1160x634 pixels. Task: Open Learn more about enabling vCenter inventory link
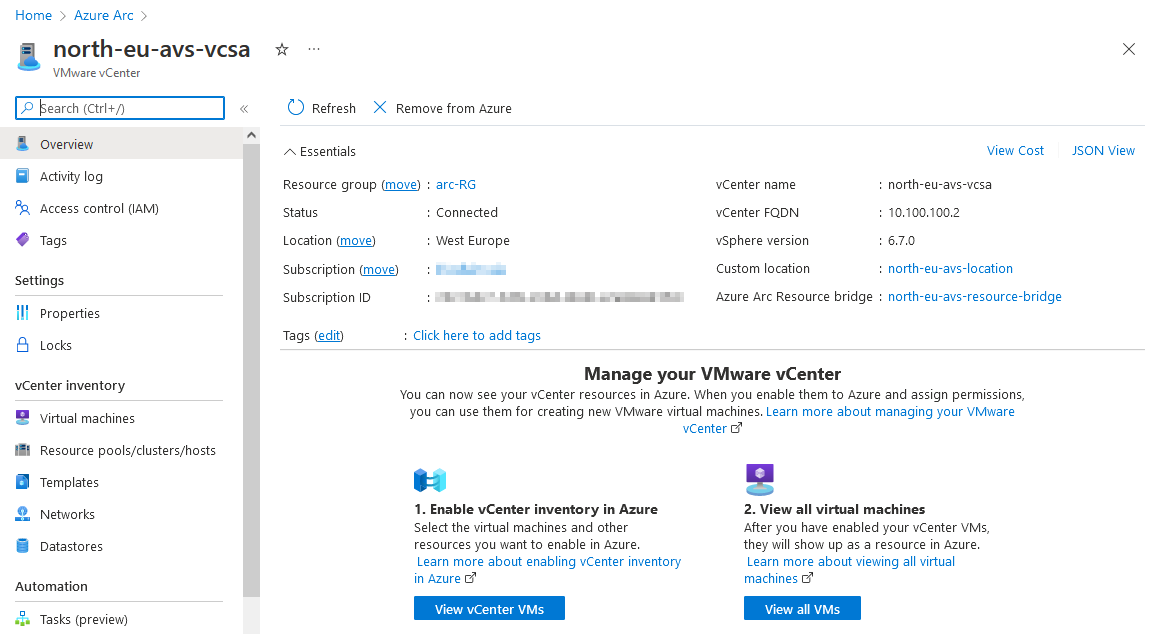(548, 562)
